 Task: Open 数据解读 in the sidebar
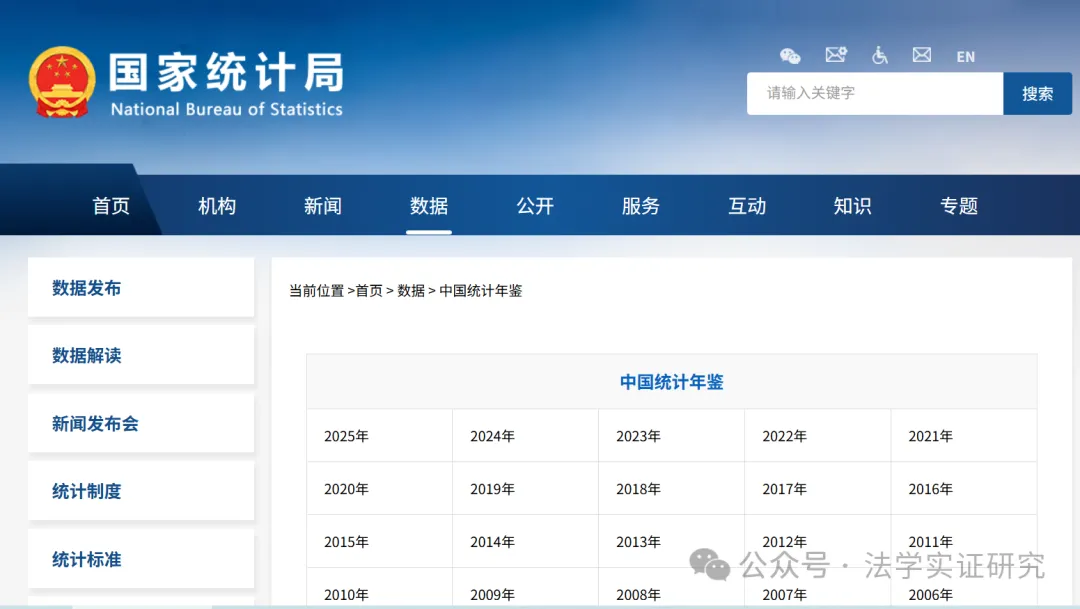(x=141, y=355)
